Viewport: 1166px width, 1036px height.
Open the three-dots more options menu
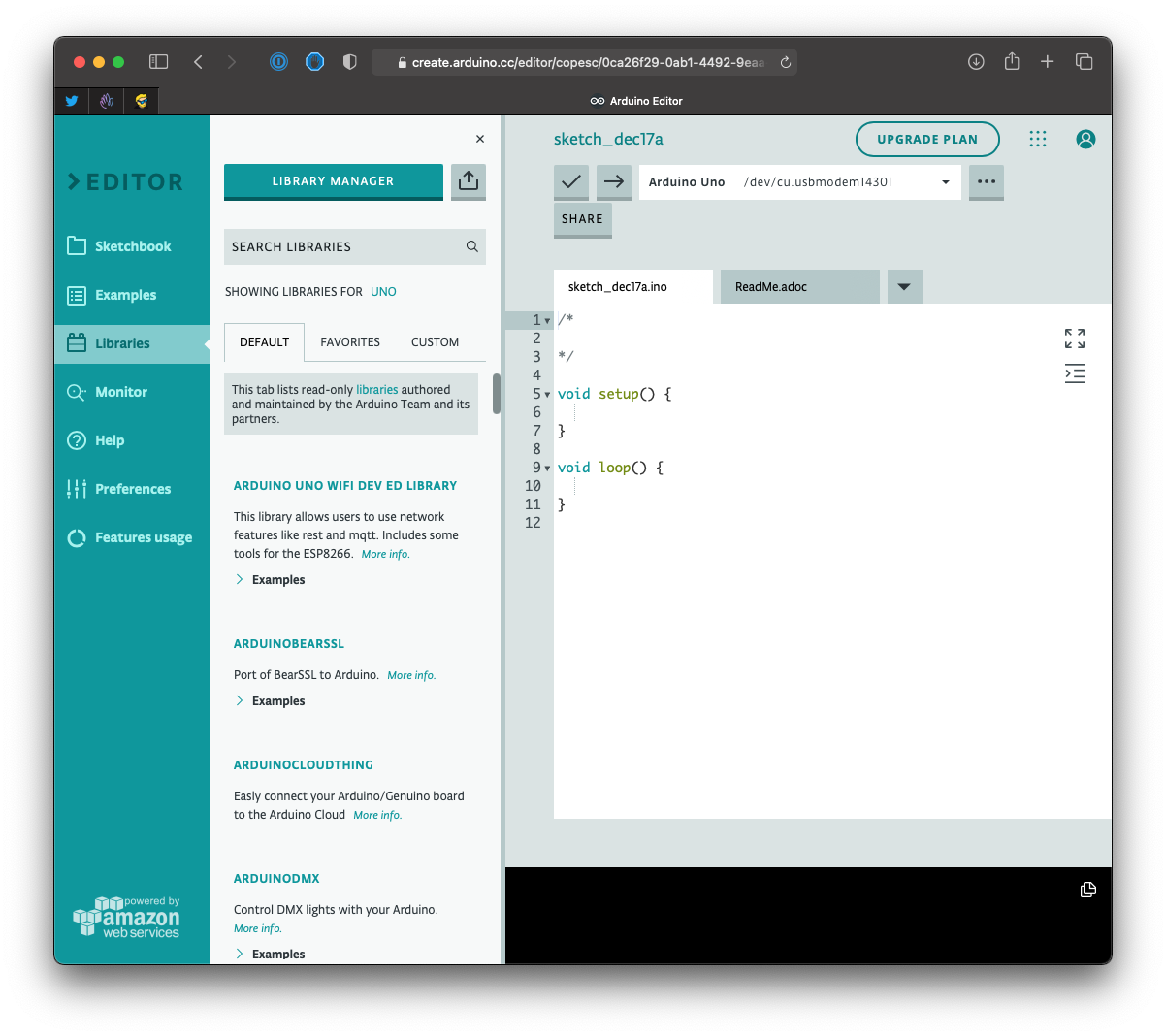[986, 181]
